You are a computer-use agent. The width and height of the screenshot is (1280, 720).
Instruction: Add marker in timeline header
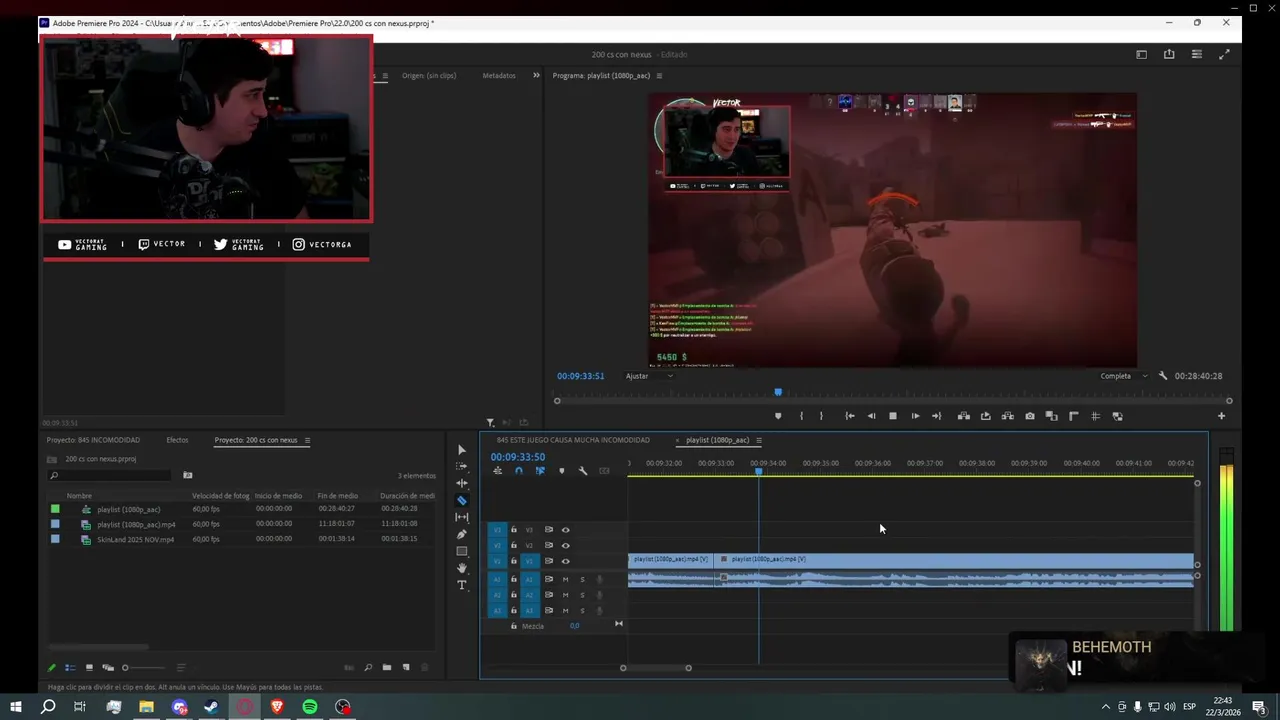coord(561,471)
